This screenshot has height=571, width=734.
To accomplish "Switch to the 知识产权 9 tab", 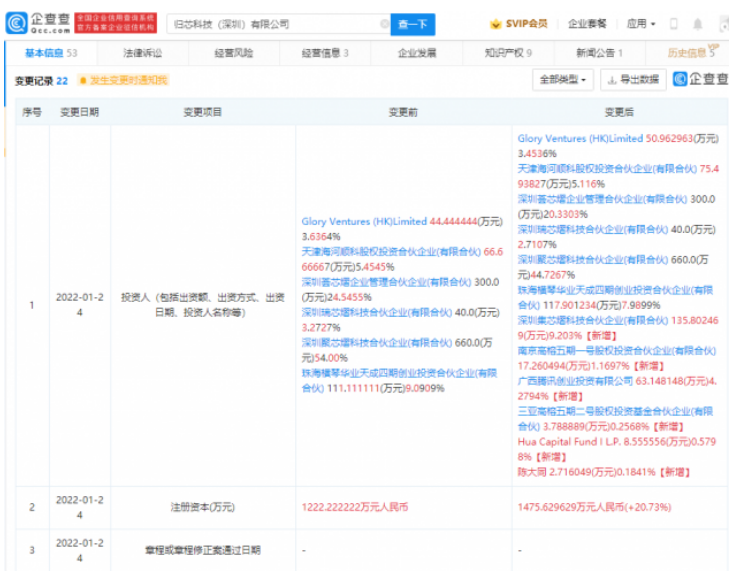I will point(508,53).
